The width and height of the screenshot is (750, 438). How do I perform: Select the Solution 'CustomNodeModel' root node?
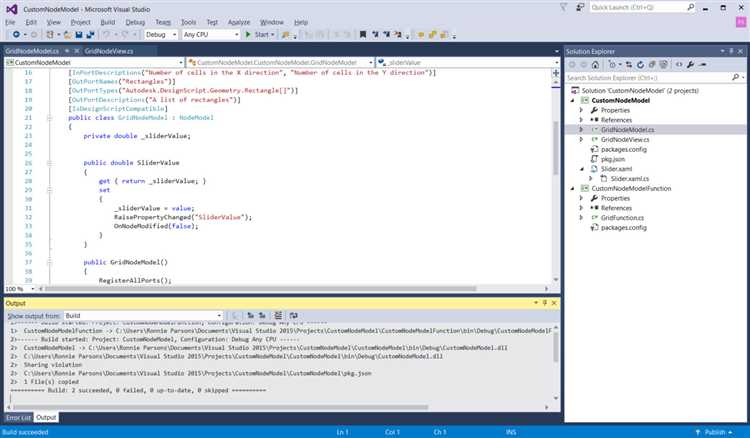click(640, 90)
